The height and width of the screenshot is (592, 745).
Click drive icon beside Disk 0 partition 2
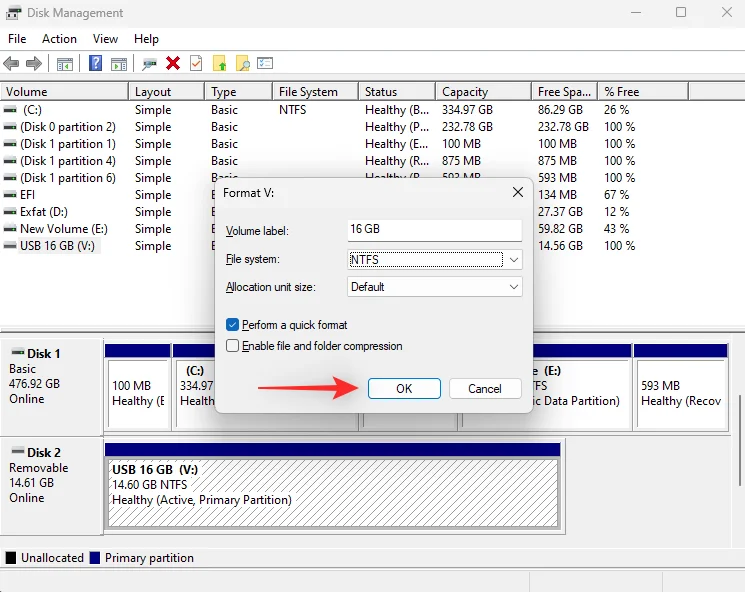10,127
